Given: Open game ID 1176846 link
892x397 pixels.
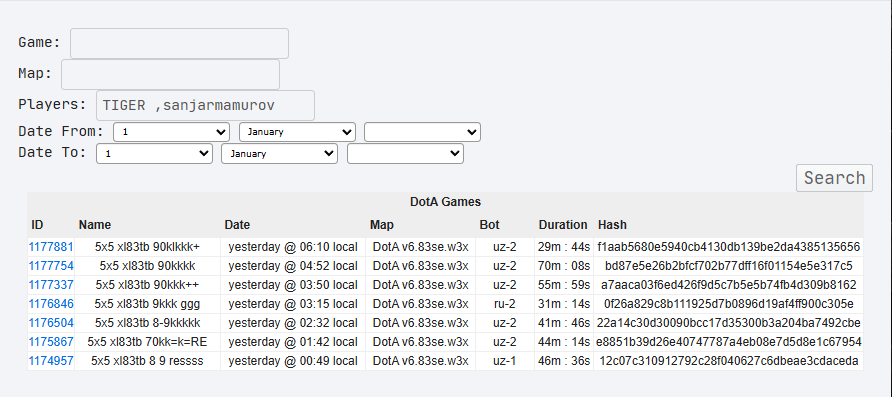Looking at the screenshot, I should 51,304.
